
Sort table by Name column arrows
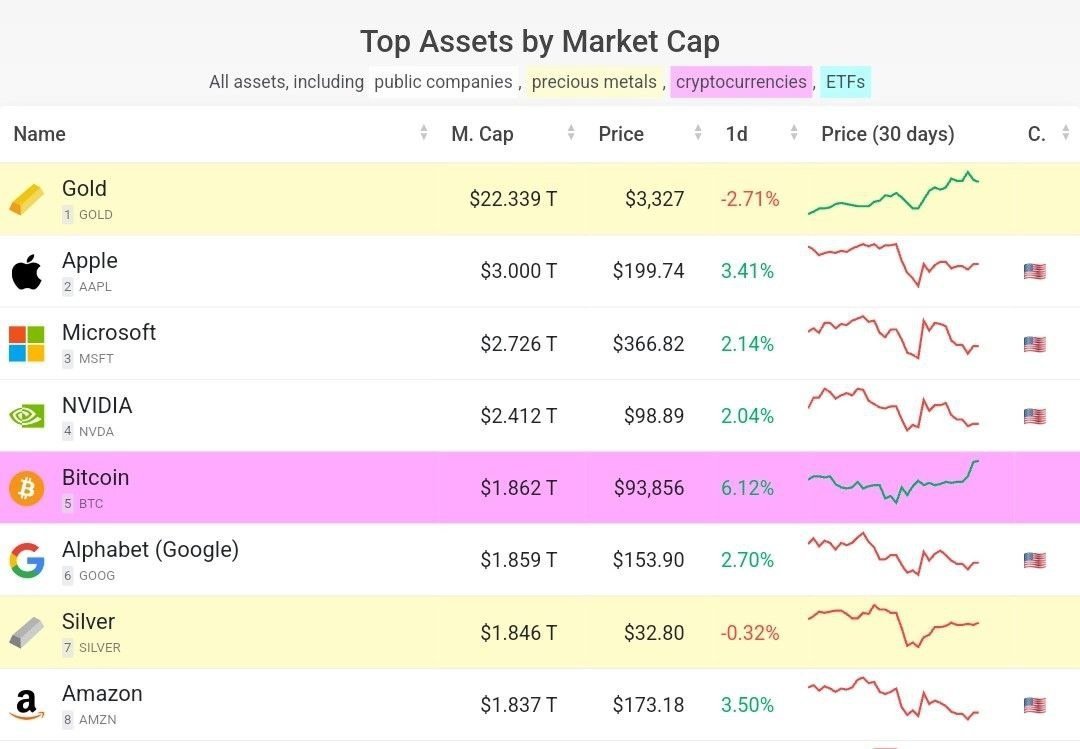(x=424, y=132)
